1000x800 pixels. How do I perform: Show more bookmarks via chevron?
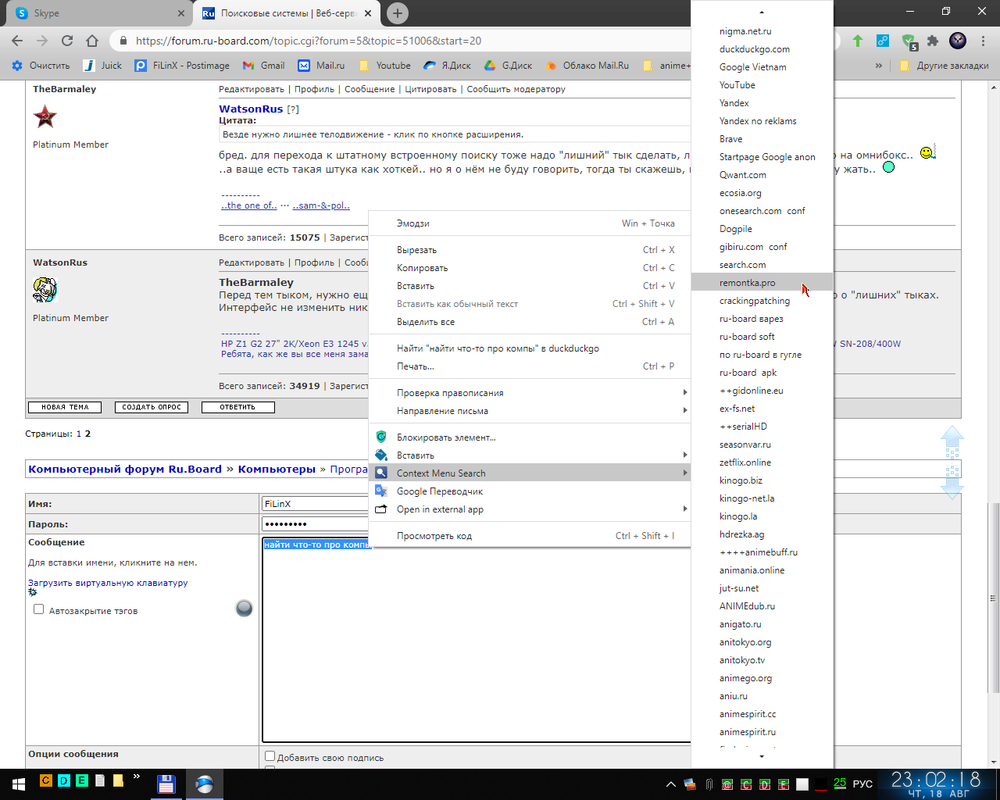coord(878,66)
